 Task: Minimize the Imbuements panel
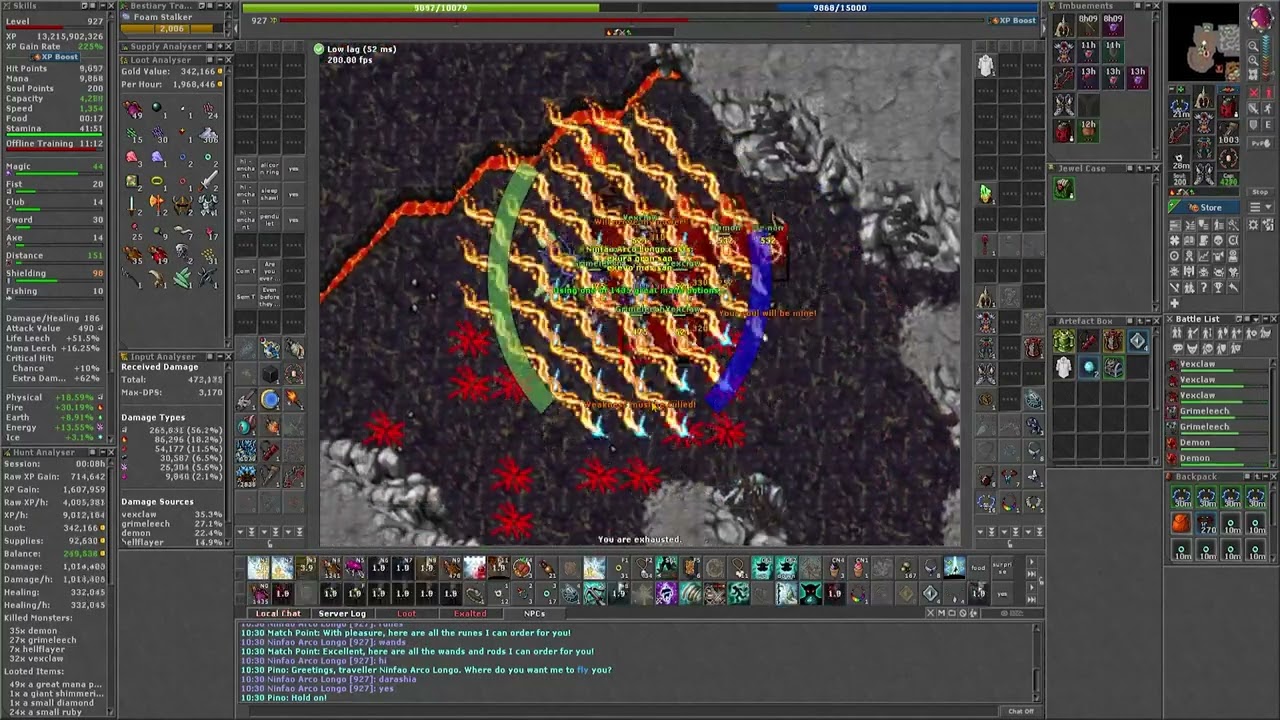tap(1148, 5)
